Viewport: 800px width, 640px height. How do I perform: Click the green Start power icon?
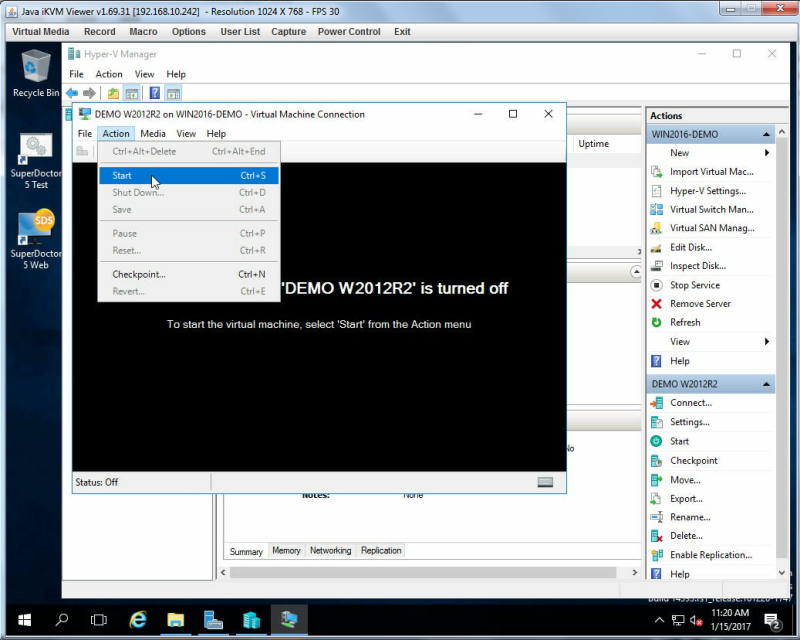[657, 441]
